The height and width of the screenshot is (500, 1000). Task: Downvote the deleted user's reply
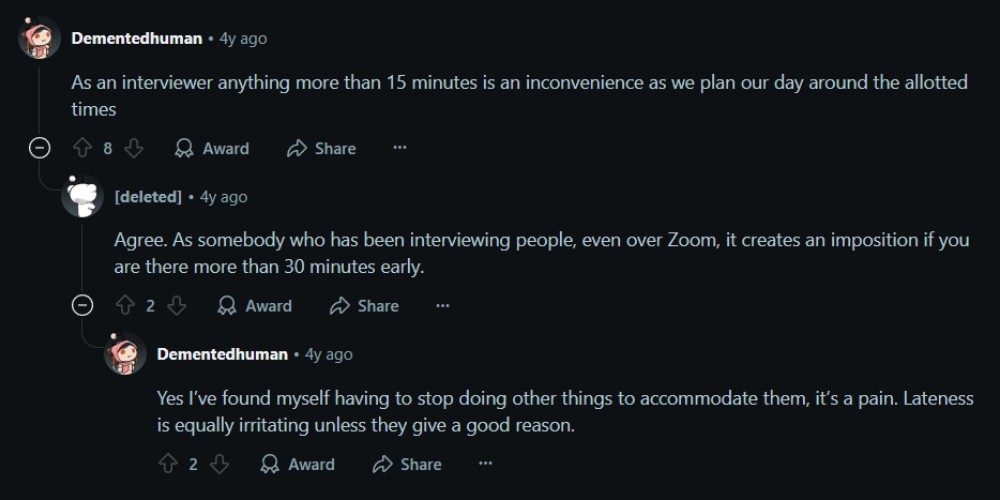(176, 306)
